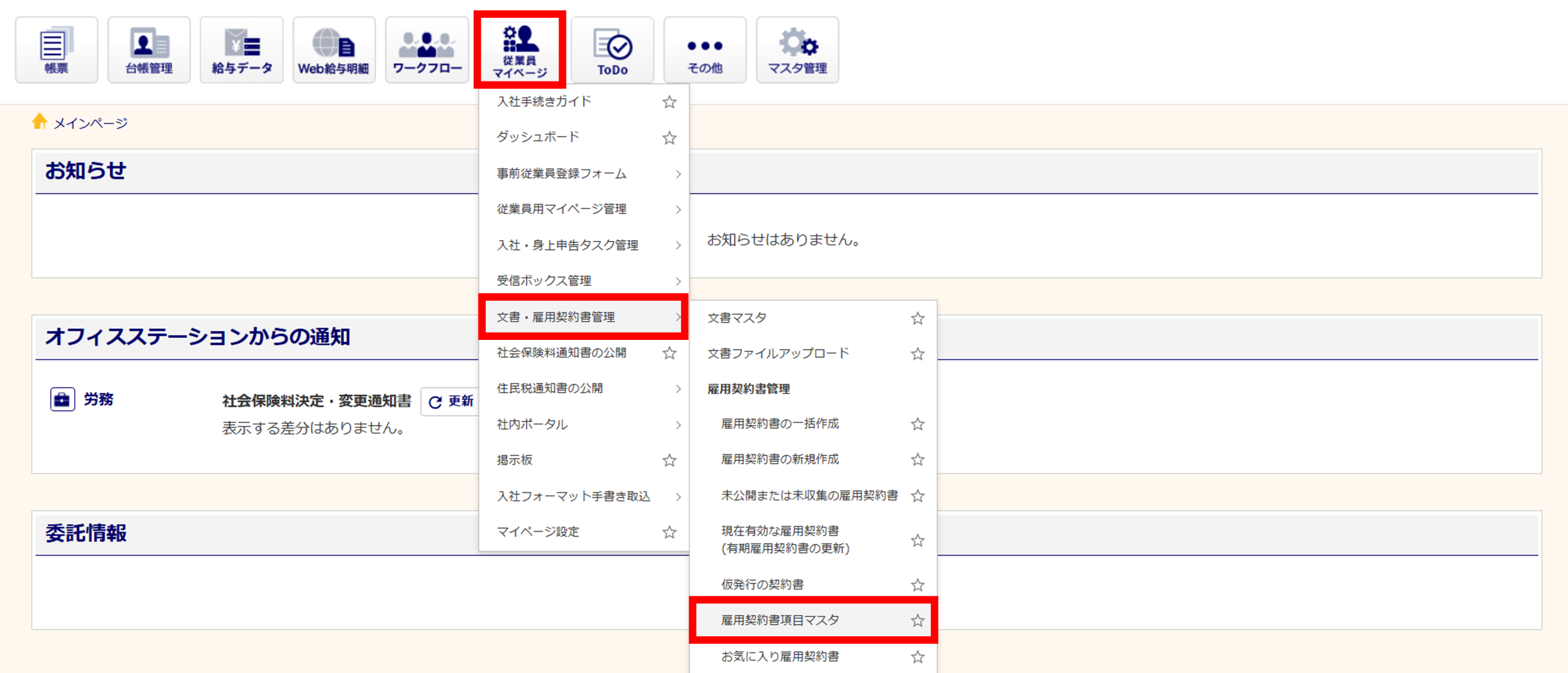Click the お知らせ section heading
This screenshot has width=1568, height=673.
tap(86, 171)
